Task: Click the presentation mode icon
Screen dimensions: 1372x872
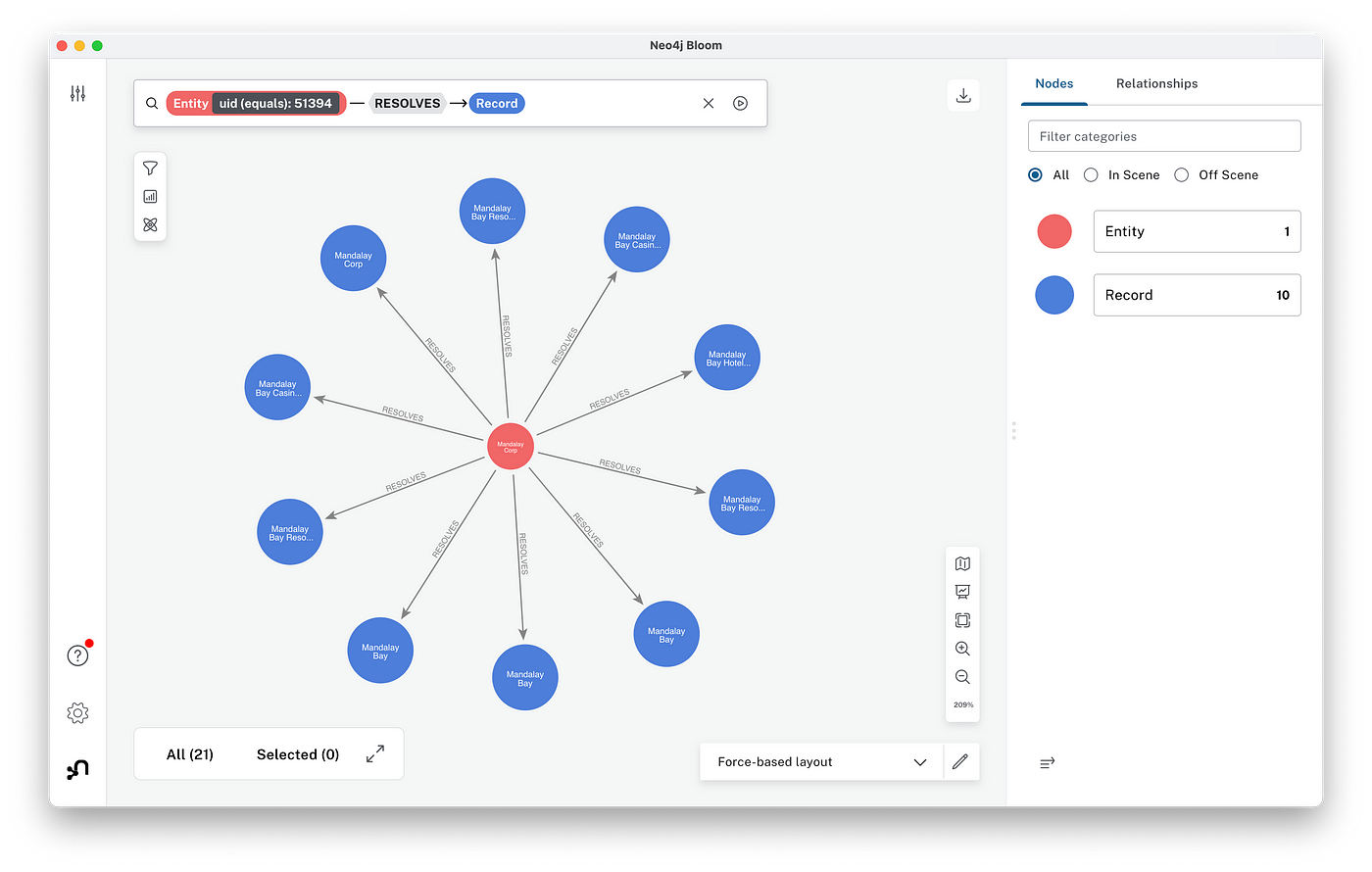Action: click(x=962, y=592)
